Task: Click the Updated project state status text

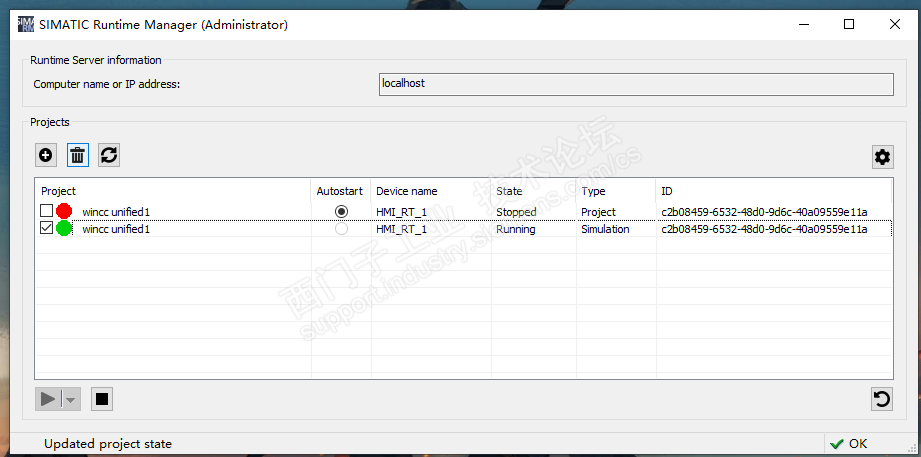Action: point(108,443)
